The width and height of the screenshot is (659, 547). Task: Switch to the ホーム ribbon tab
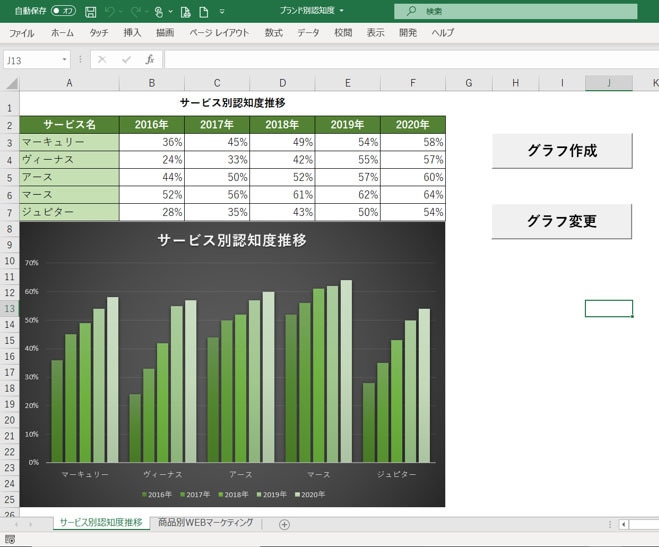[62, 33]
